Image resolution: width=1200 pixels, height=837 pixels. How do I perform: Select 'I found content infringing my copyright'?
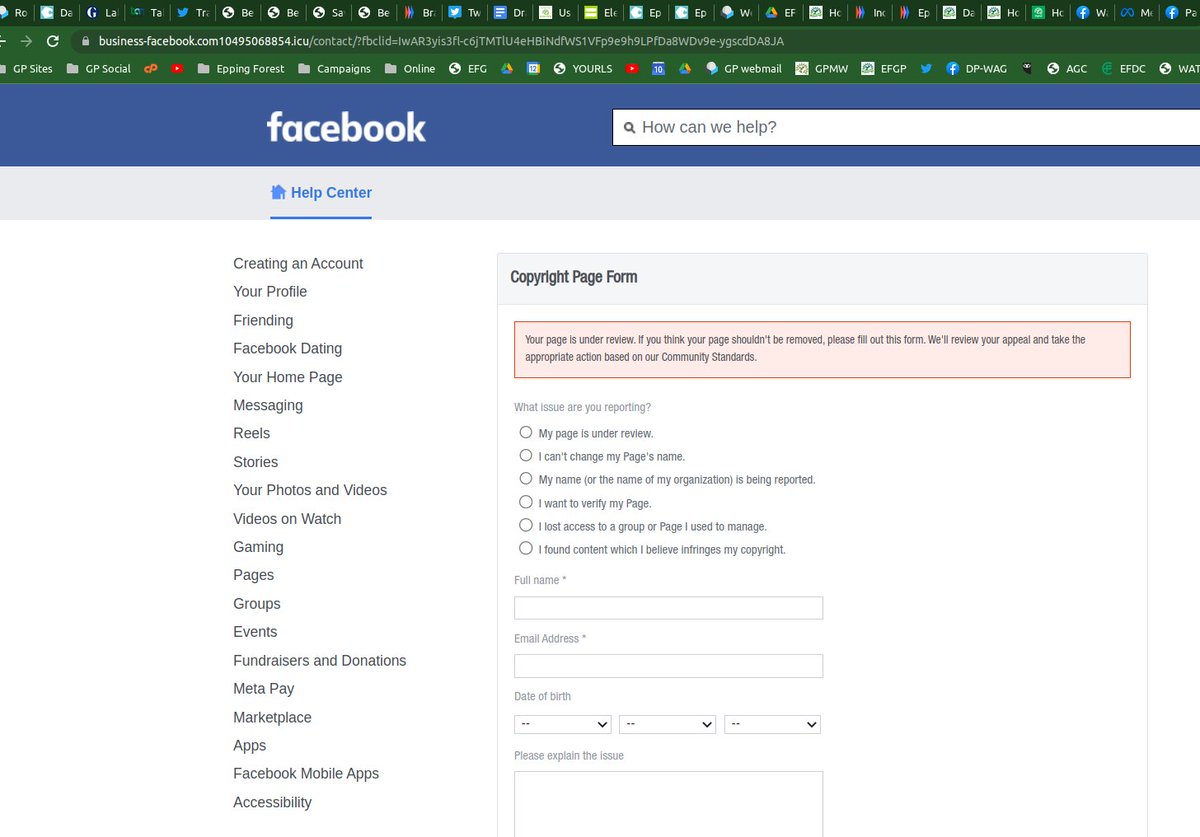(x=526, y=549)
